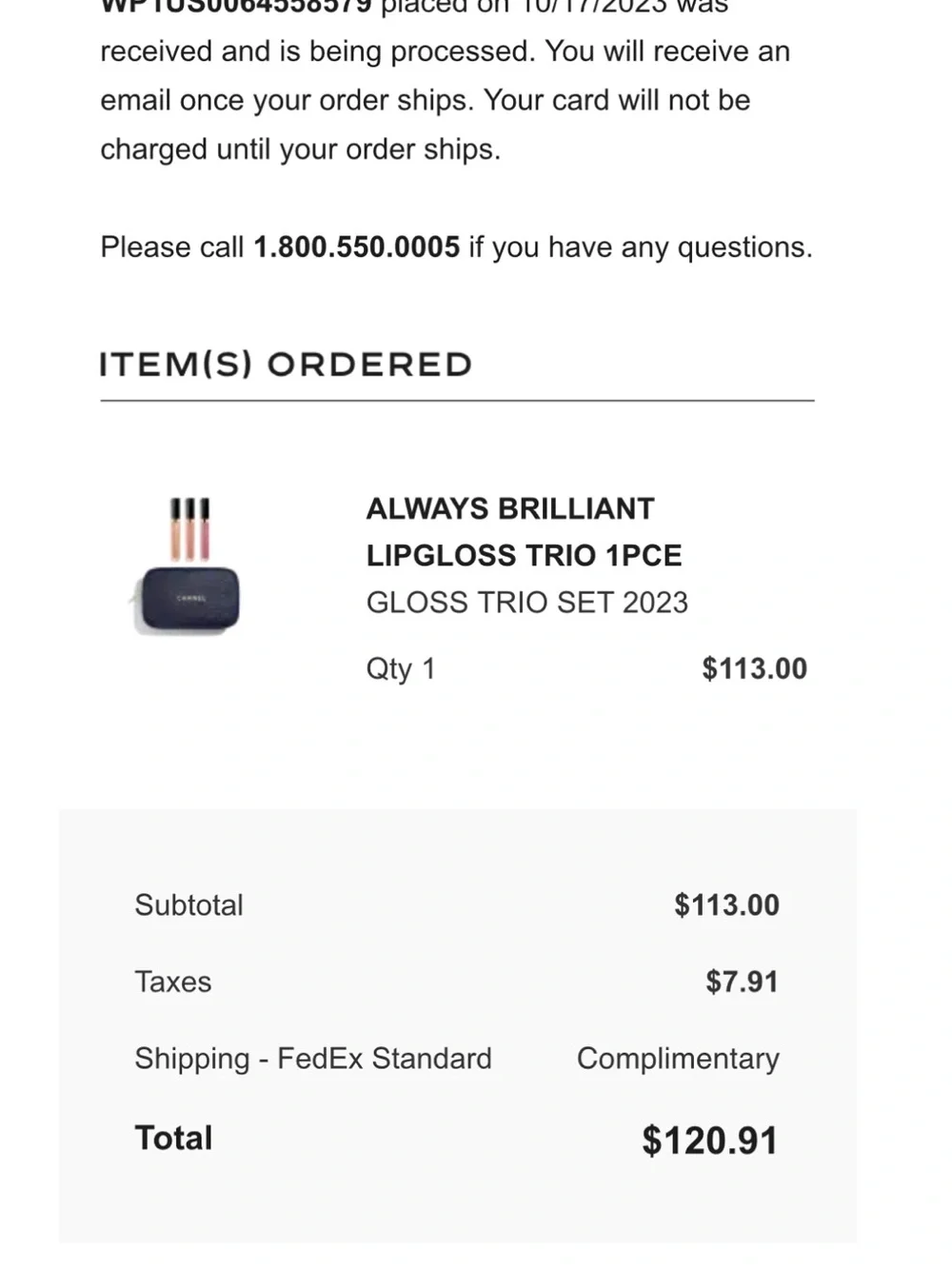
Task: Select the $120.91 total amount
Action: tap(710, 1140)
